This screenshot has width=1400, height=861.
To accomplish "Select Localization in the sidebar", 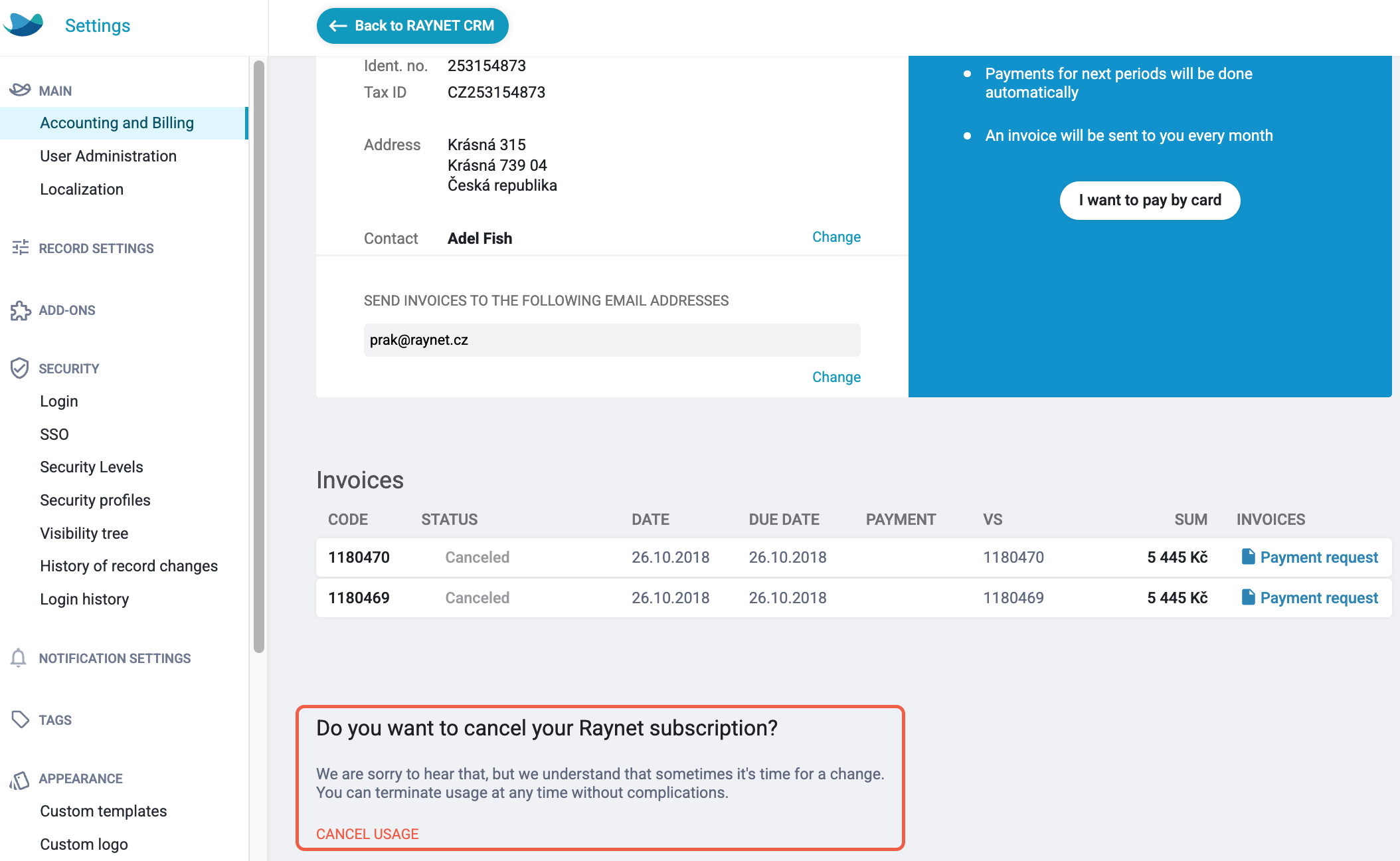I will pyautogui.click(x=82, y=189).
